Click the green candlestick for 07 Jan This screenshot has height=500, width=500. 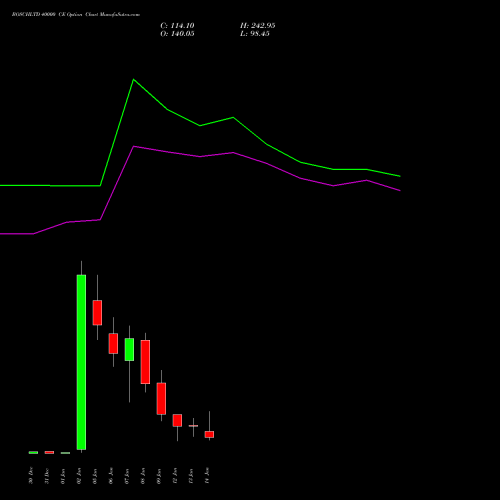(x=129, y=349)
